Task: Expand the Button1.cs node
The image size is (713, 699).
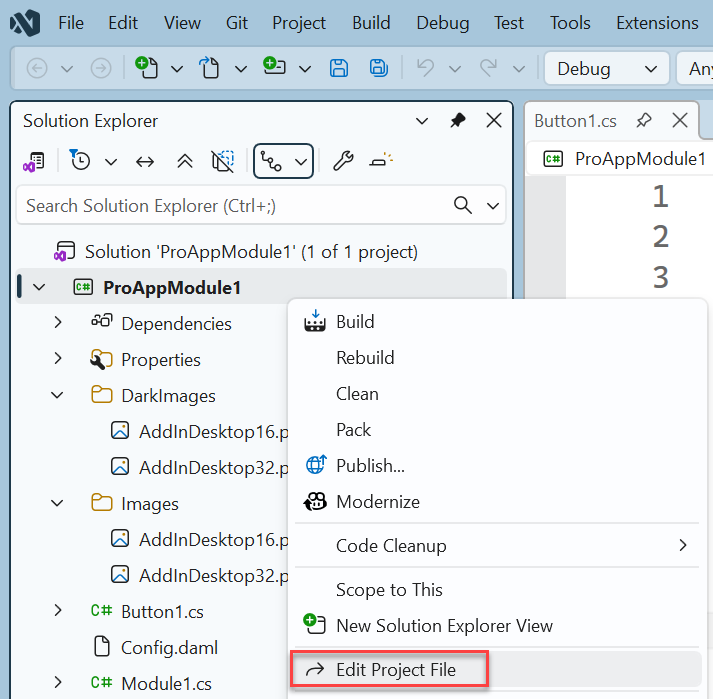Action: click(x=58, y=610)
